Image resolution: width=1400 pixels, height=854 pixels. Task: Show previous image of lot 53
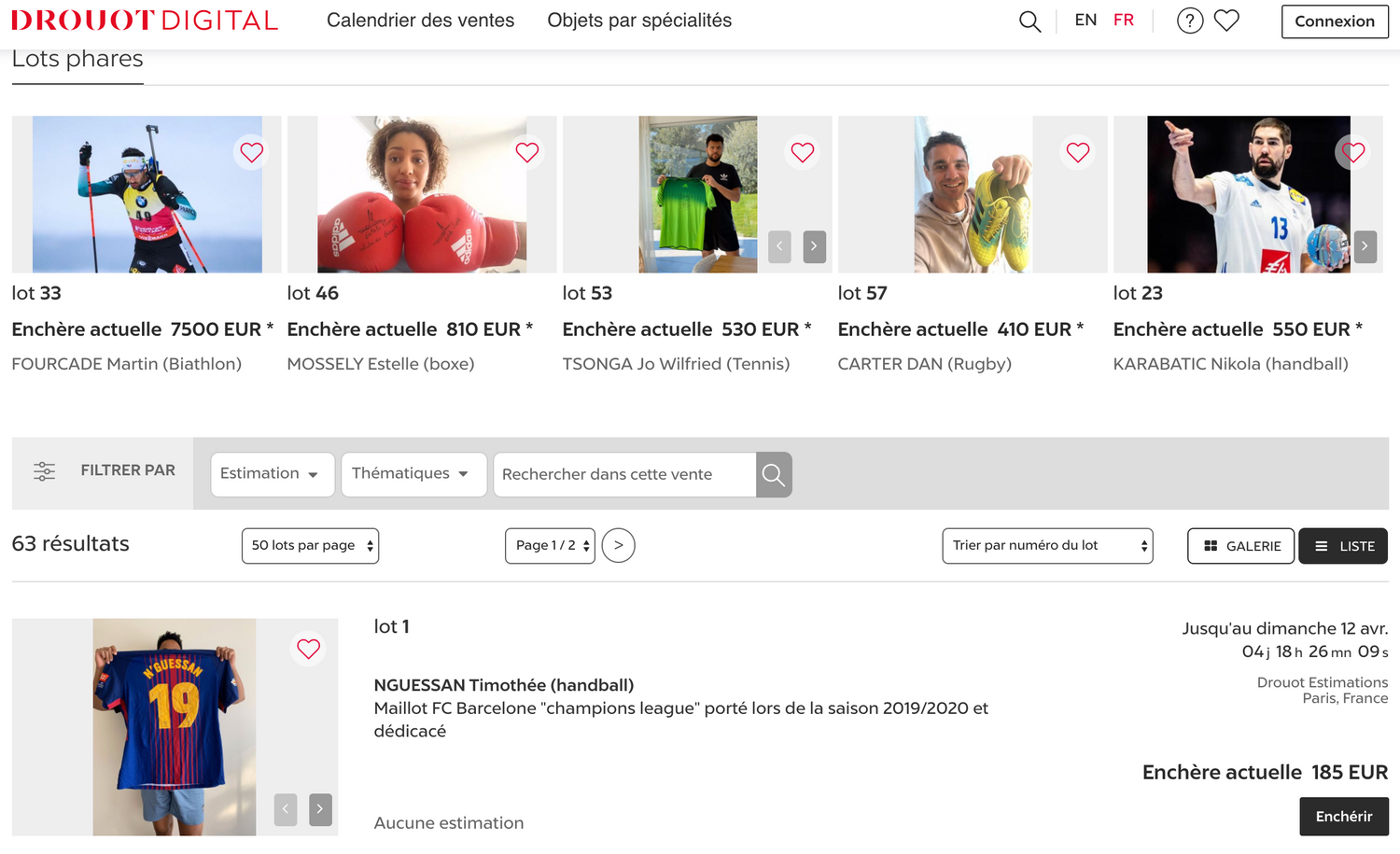point(780,246)
